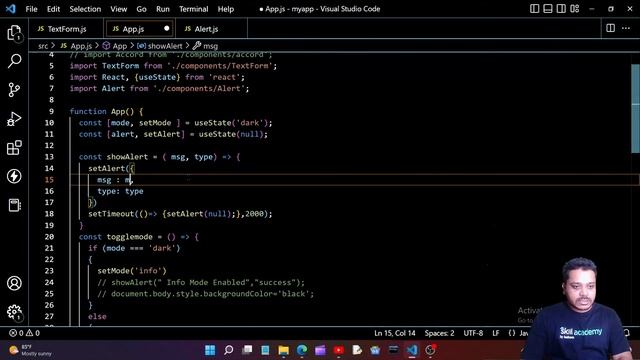The height and width of the screenshot is (360, 640).
Task: Open Windows taskbar search
Action: point(229,350)
